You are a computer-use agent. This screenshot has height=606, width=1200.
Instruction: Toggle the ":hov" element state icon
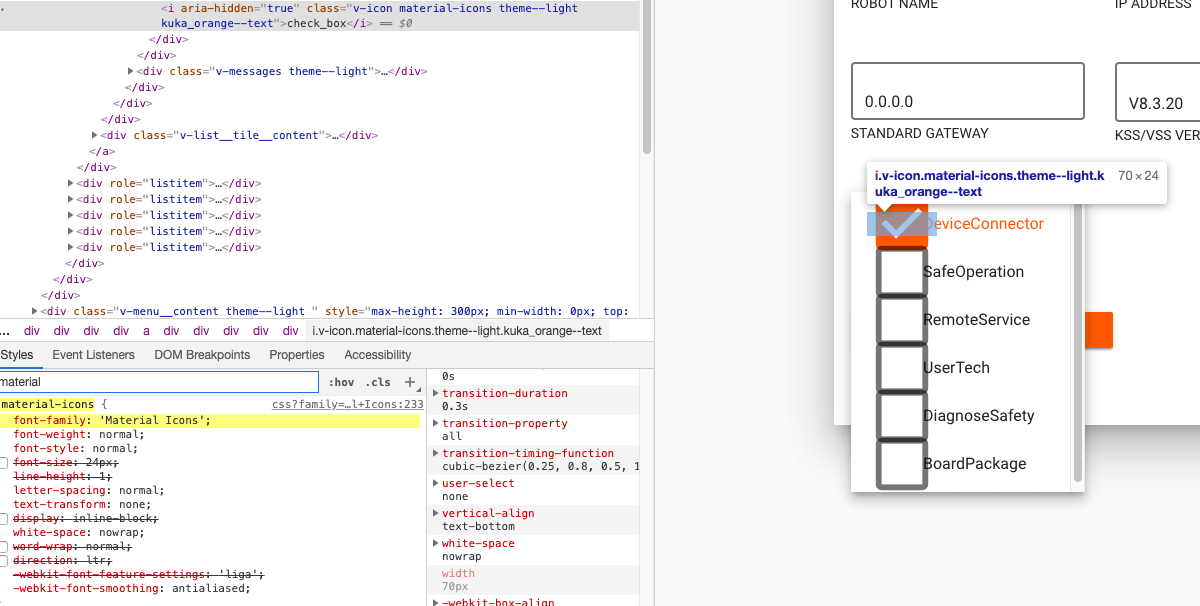click(342, 382)
